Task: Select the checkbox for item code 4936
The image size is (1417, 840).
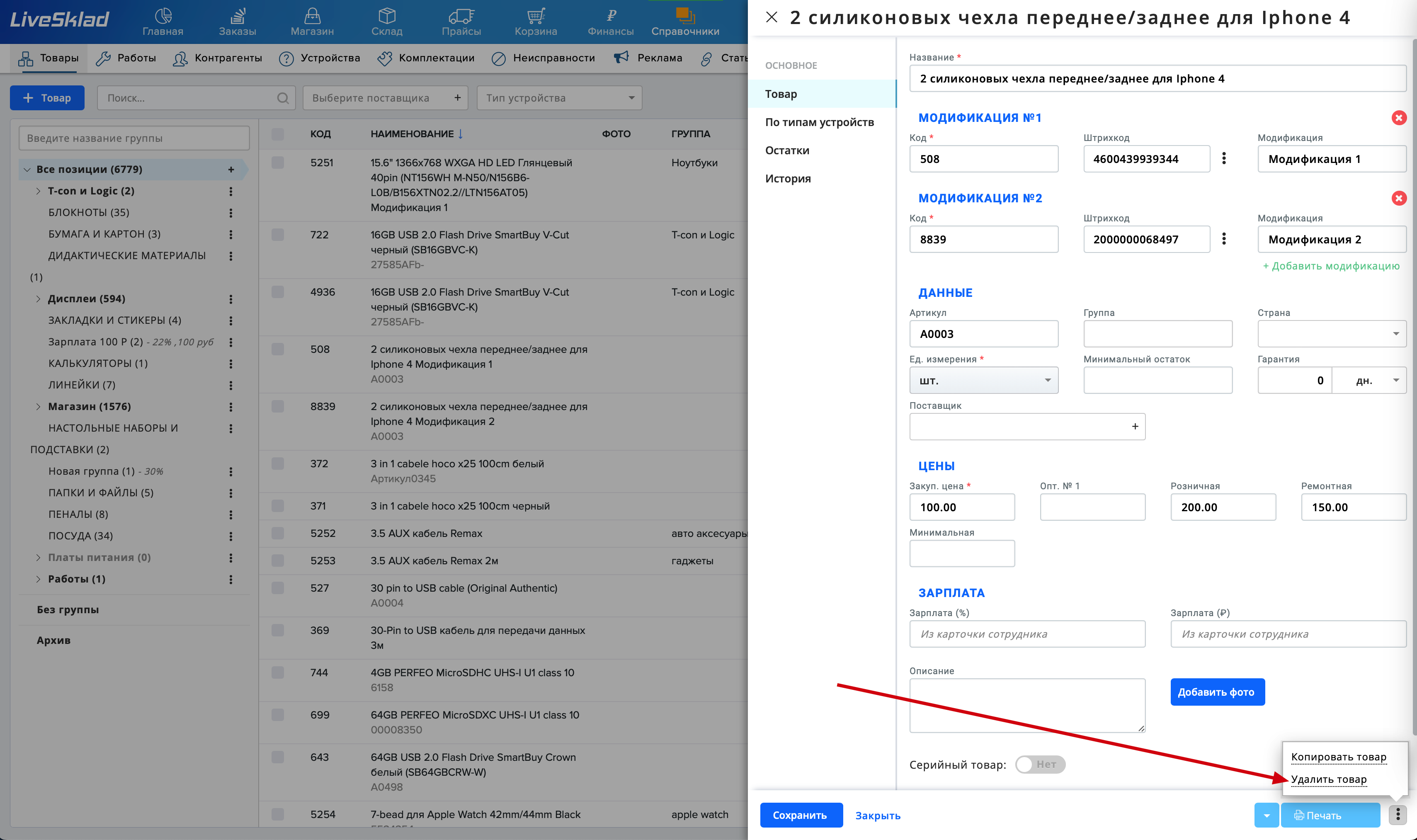Action: click(x=277, y=292)
